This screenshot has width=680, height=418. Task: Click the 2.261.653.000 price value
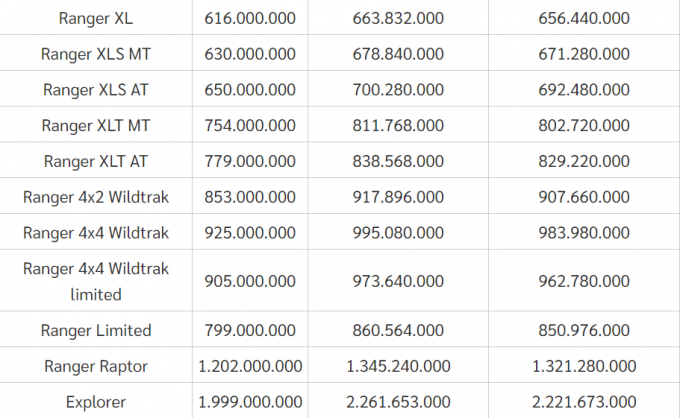pyautogui.click(x=398, y=401)
